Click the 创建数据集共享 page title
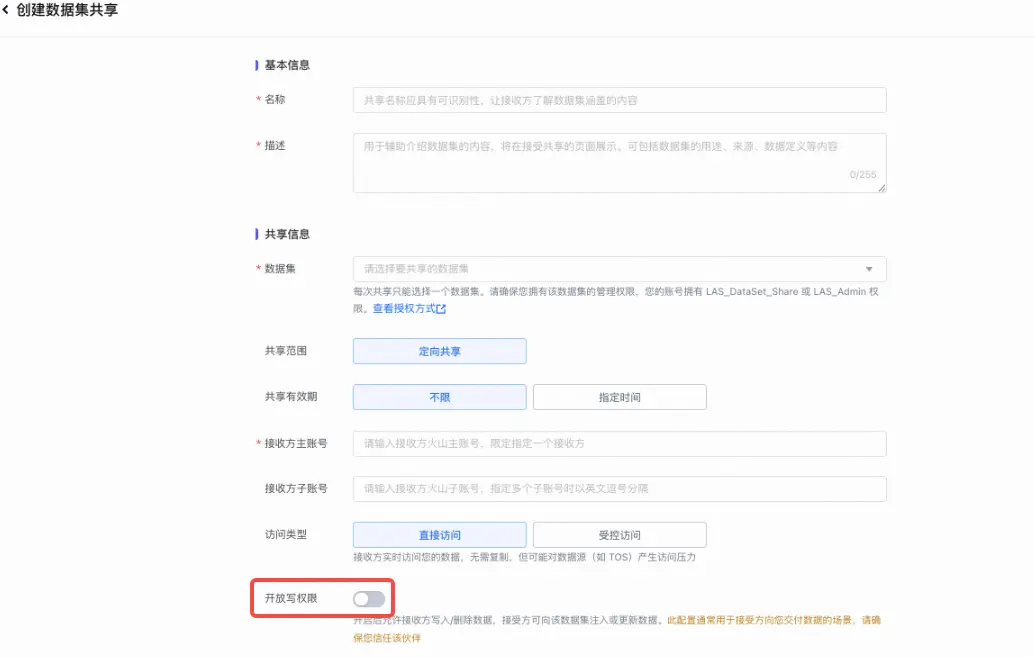This screenshot has width=1034, height=658. pos(67,10)
